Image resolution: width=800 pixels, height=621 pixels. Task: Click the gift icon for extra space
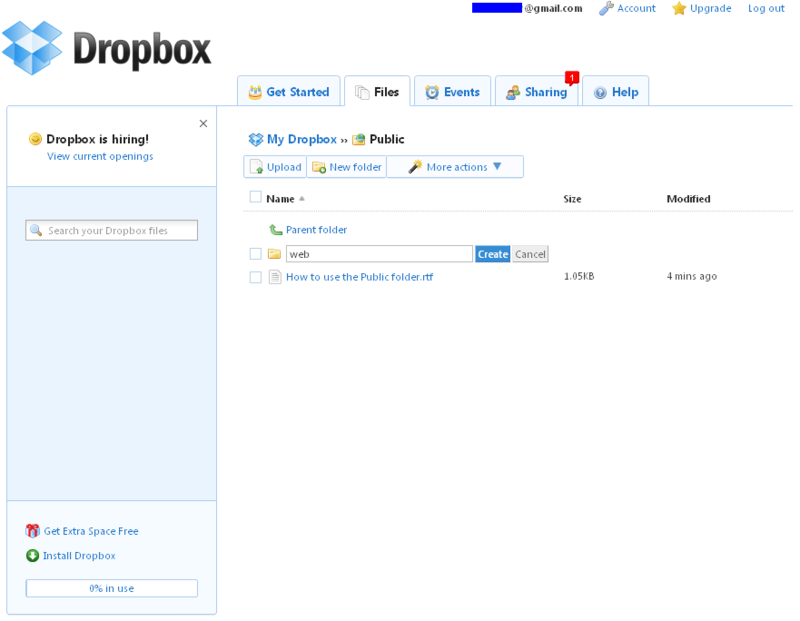pos(32,531)
